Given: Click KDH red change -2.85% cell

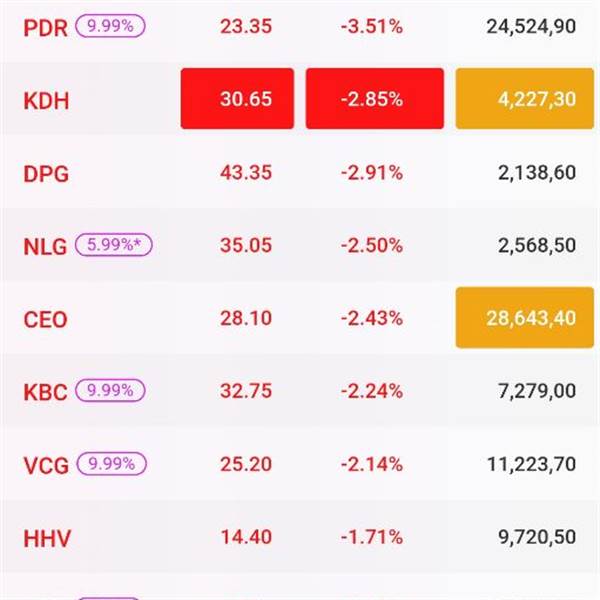Looking at the screenshot, I should (374, 99).
